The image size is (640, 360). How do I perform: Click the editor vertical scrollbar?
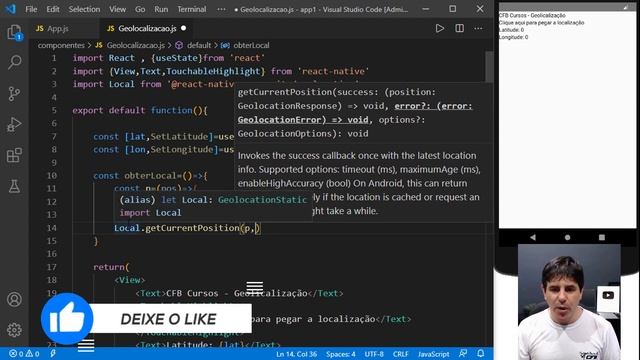pyautogui.click(x=489, y=66)
